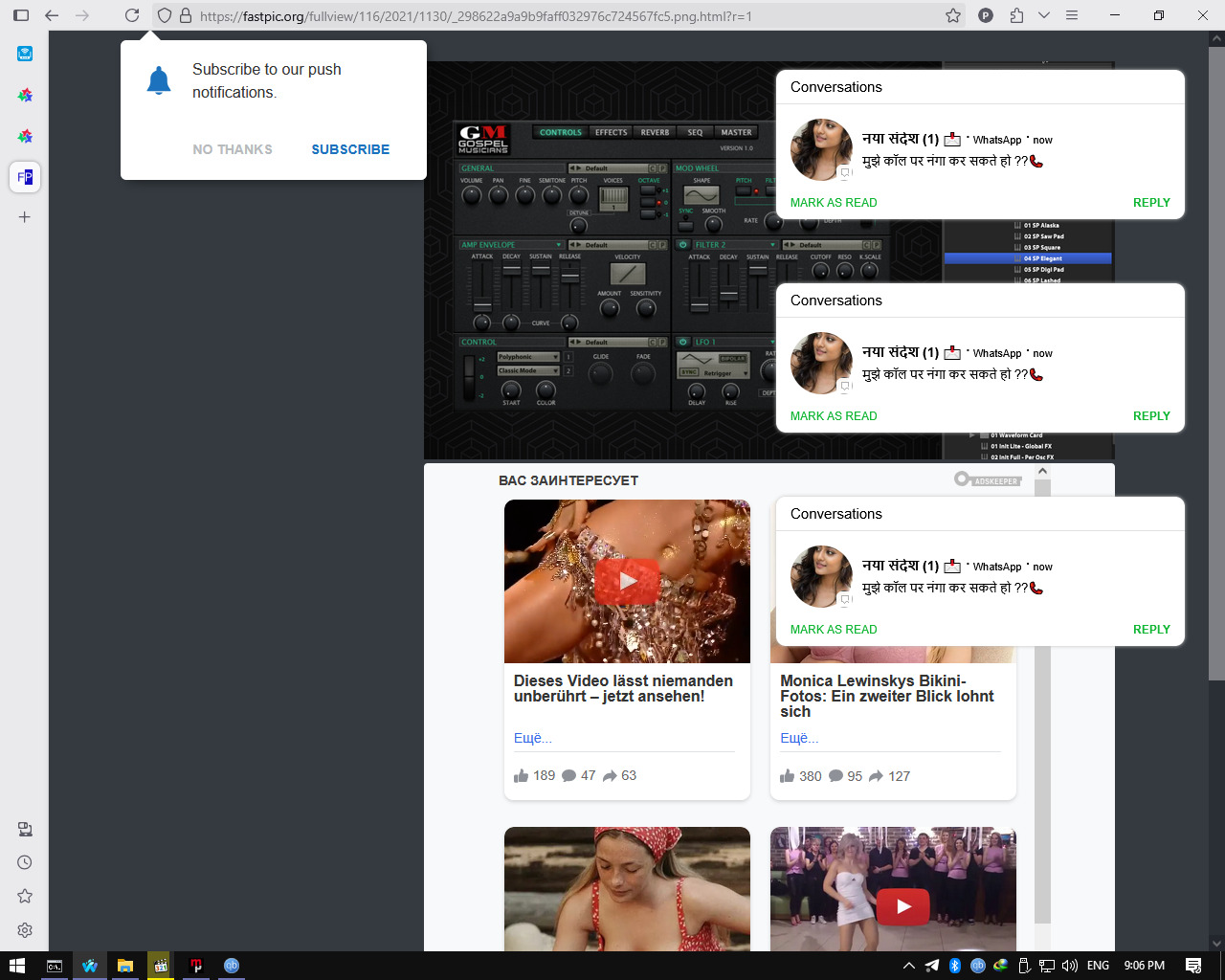Screen dimensions: 1225x980
Task: Open qBittorrent from the taskbar
Action: coord(231,966)
